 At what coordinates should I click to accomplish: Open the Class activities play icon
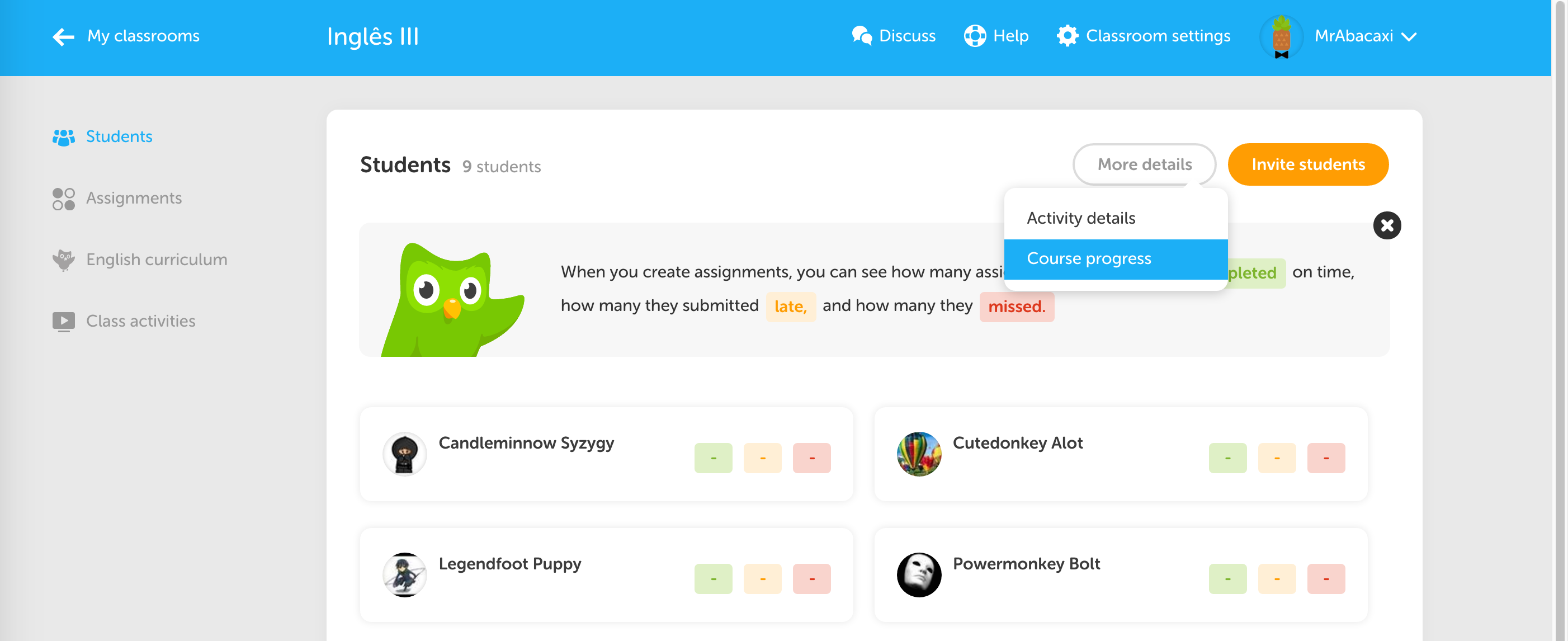(x=63, y=322)
